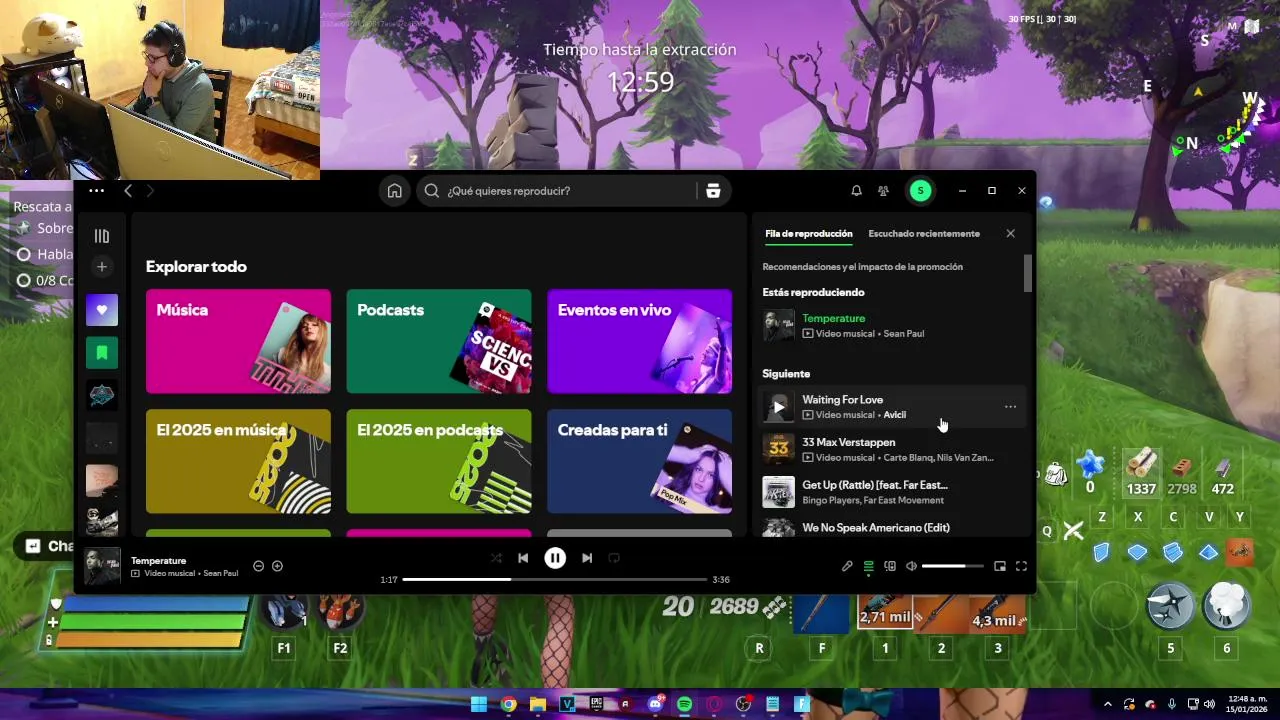Toggle shuffle in the player

(496, 558)
